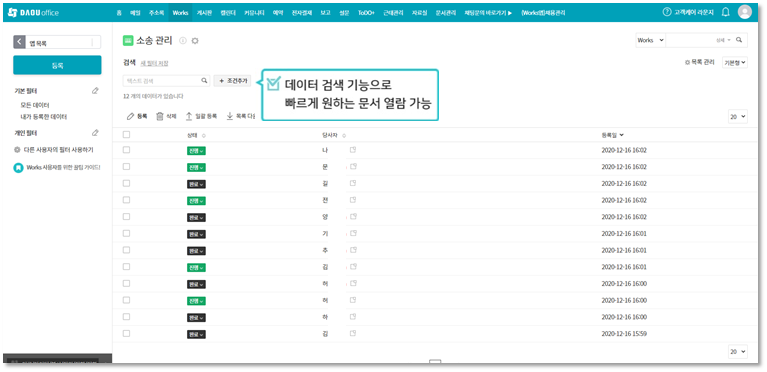Click the DAOU office logo
The height and width of the screenshot is (372, 767).
[x=33, y=13]
